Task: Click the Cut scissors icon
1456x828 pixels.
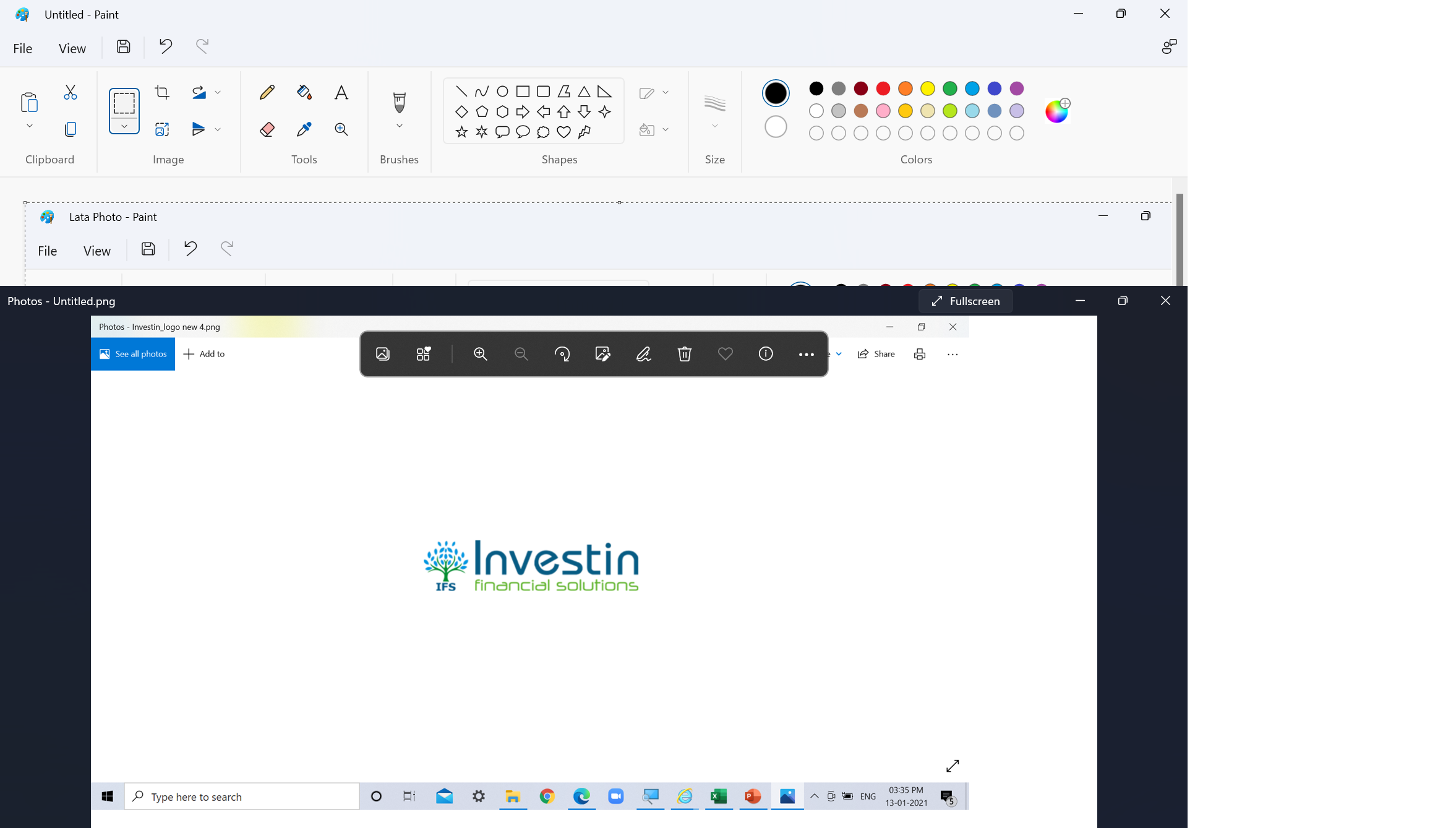Action: pos(71,92)
